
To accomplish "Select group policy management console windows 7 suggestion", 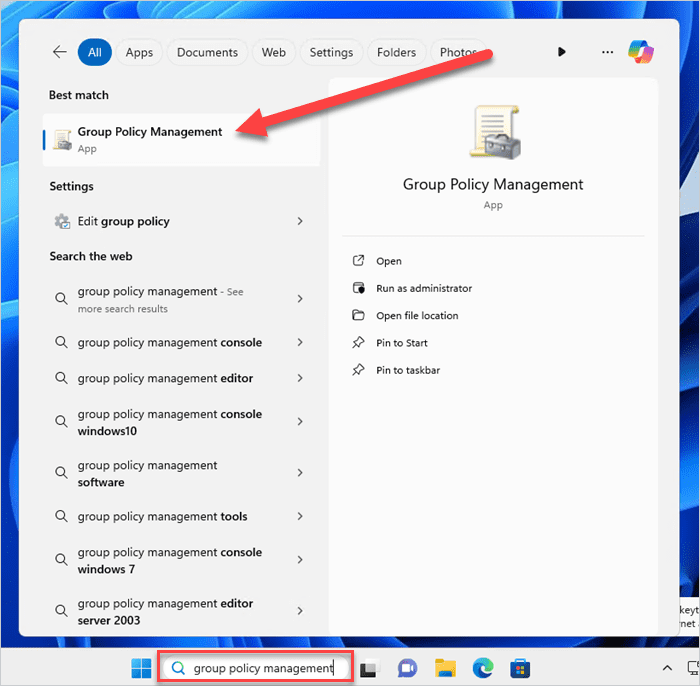I will coord(181,561).
